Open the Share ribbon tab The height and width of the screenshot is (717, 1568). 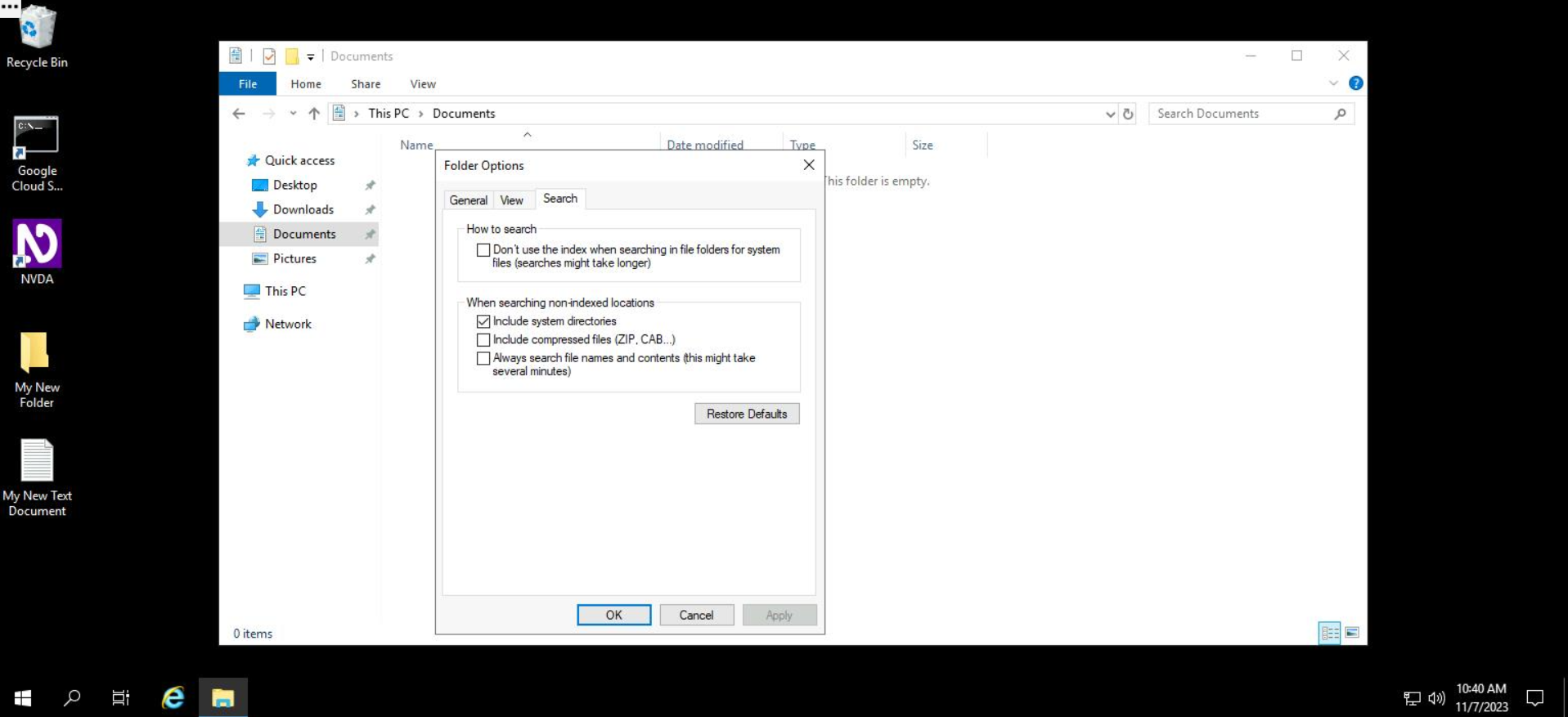coord(366,84)
